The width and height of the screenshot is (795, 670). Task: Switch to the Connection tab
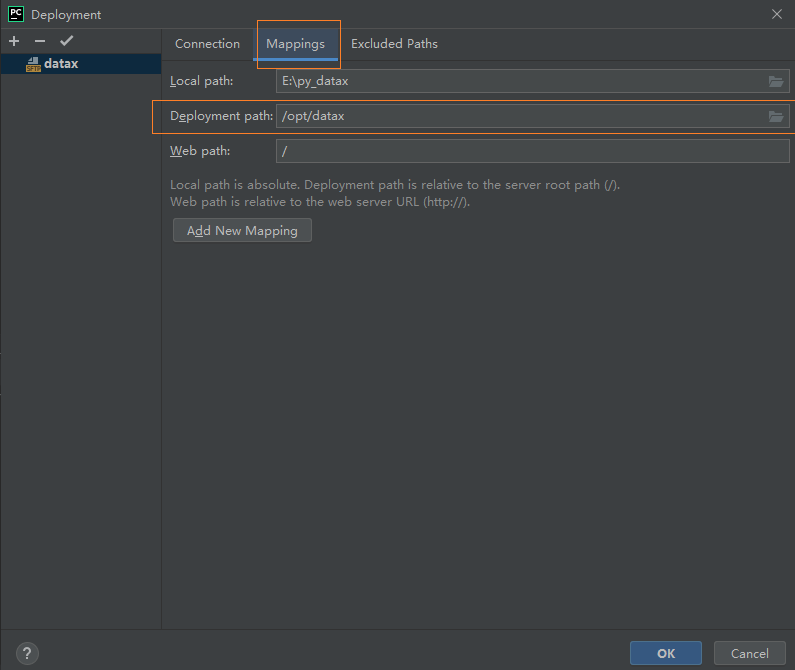point(207,44)
